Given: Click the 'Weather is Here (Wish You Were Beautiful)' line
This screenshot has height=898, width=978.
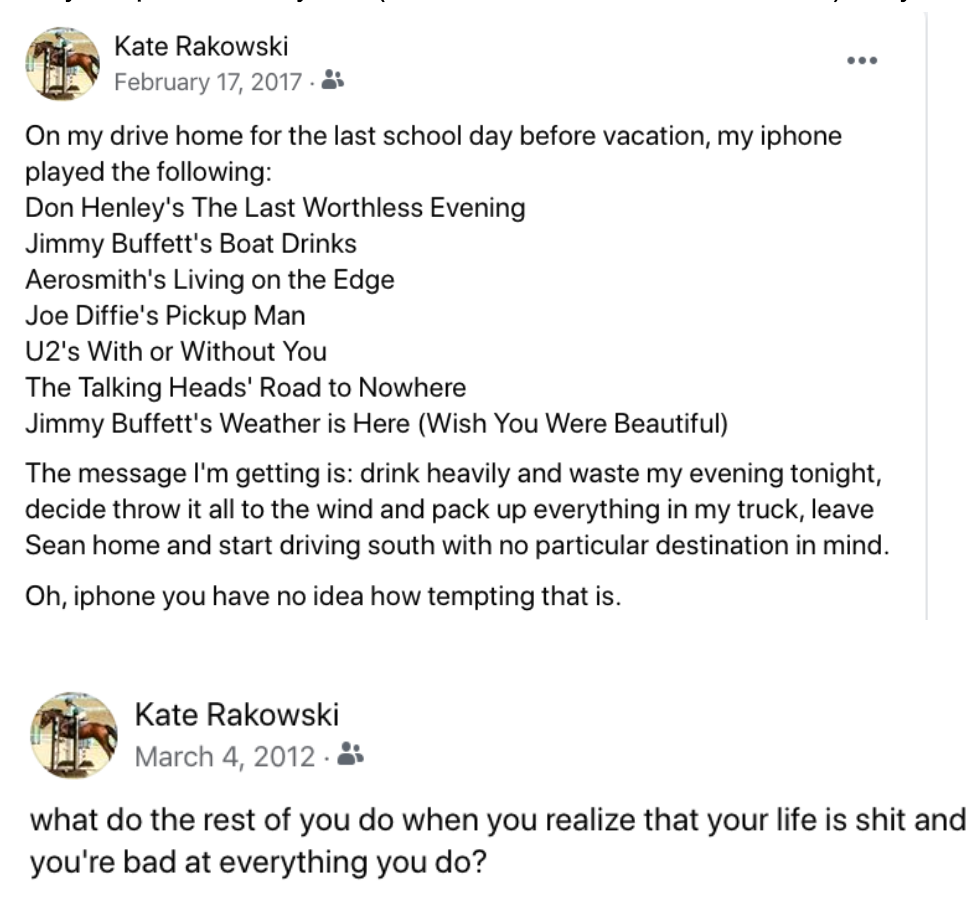Looking at the screenshot, I should (377, 424).
